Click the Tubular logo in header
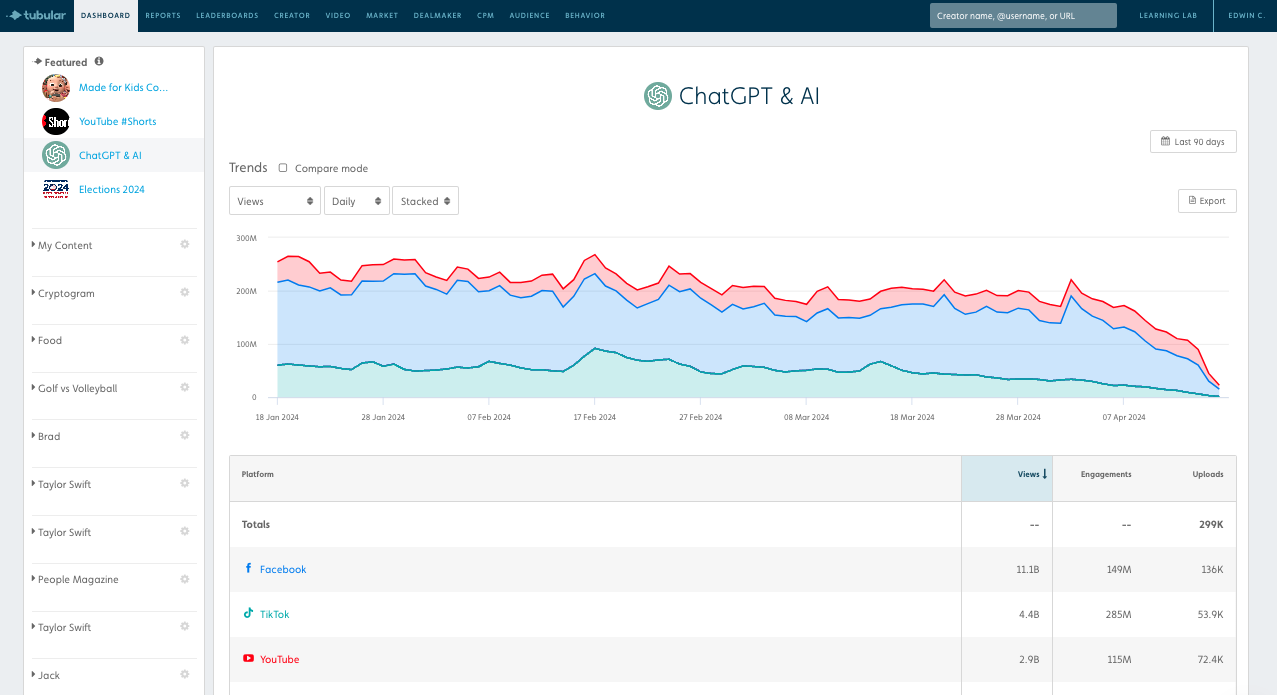 (37, 15)
